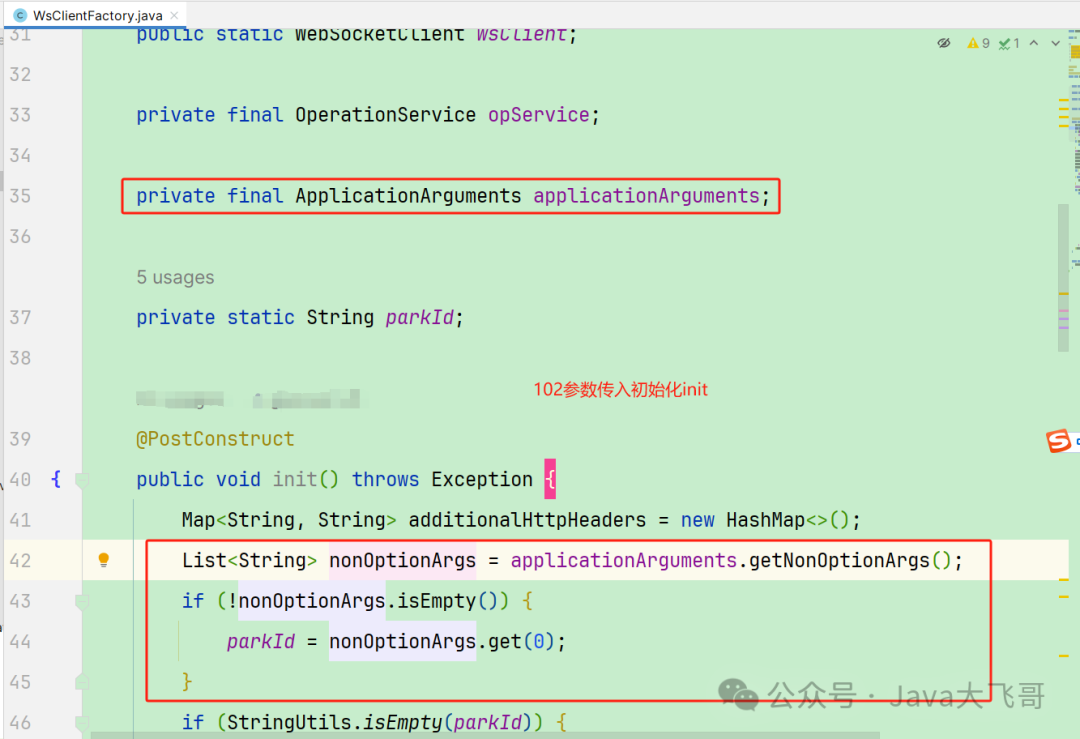Viewport: 1080px width, 739px height.
Task: Click the opService field name
Action: pyautogui.click(x=539, y=115)
